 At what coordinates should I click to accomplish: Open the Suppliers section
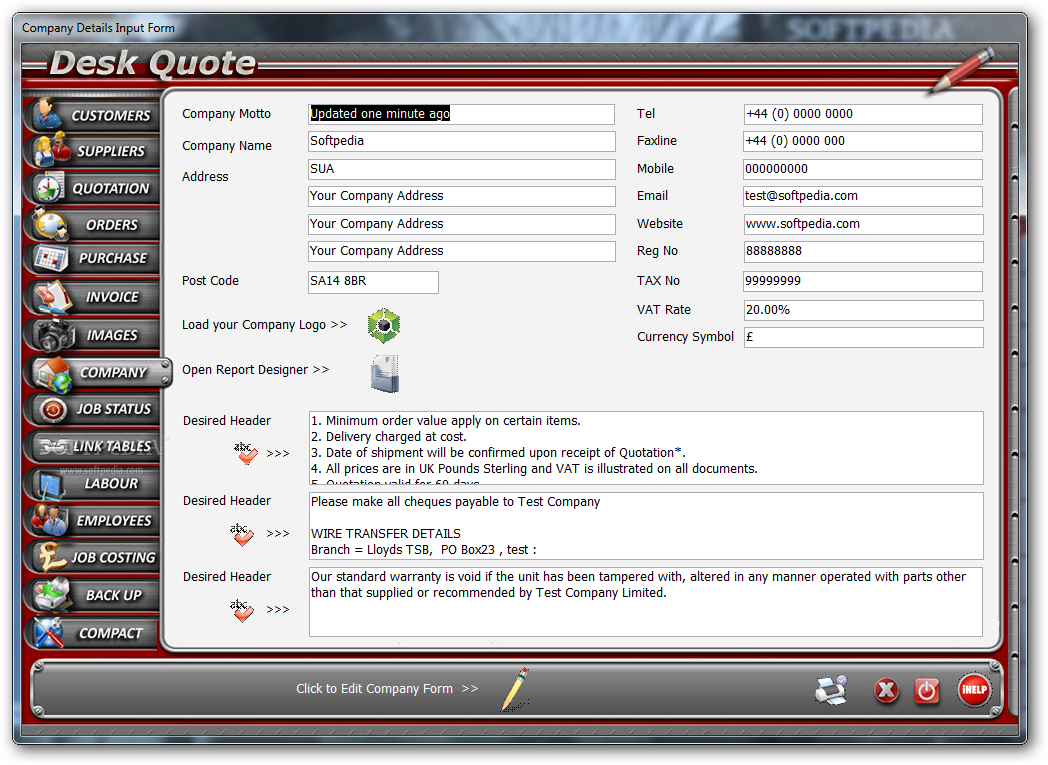pyautogui.click(x=92, y=152)
